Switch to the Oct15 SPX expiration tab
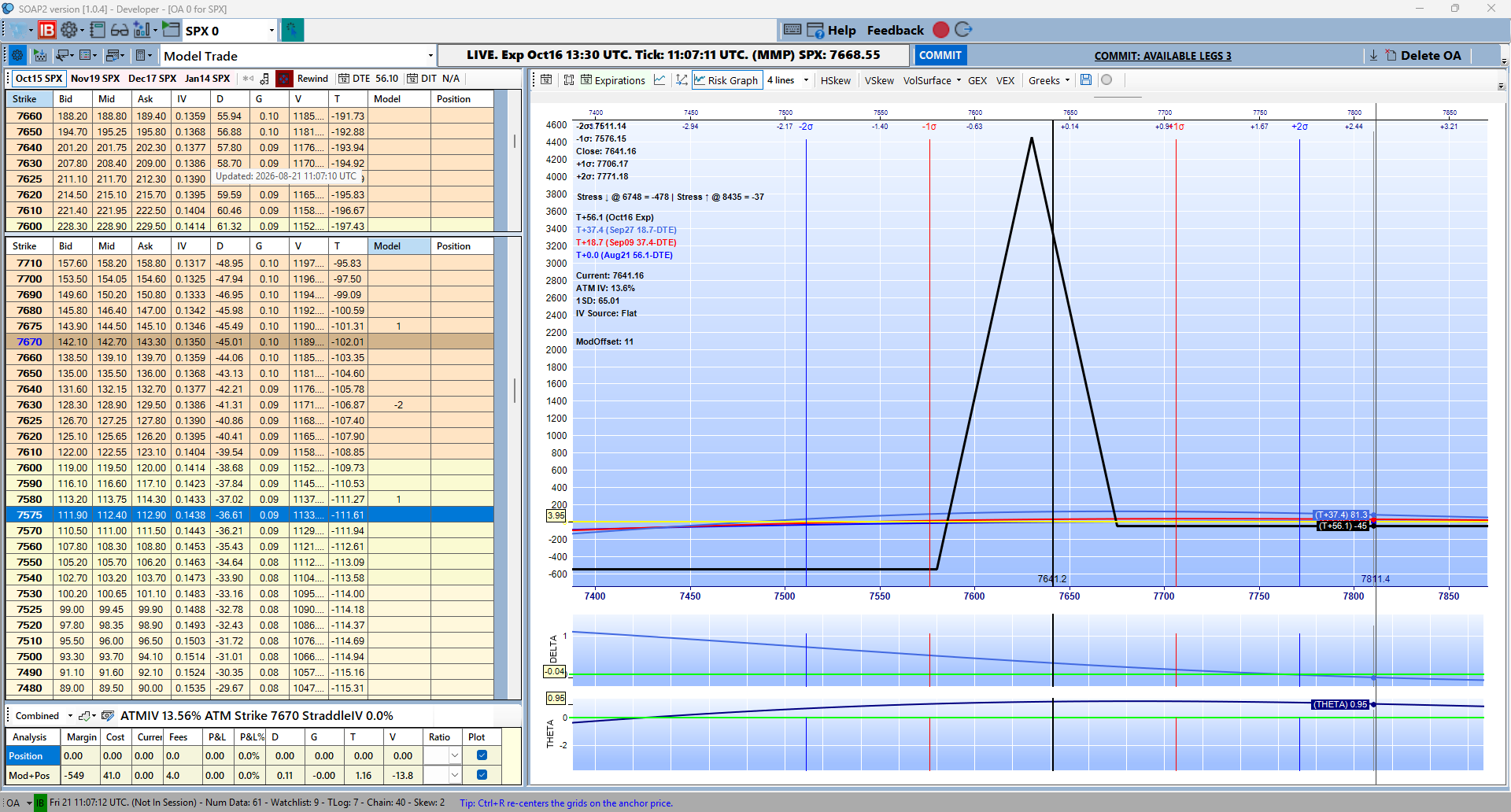This screenshot has width=1511, height=812. (x=39, y=79)
